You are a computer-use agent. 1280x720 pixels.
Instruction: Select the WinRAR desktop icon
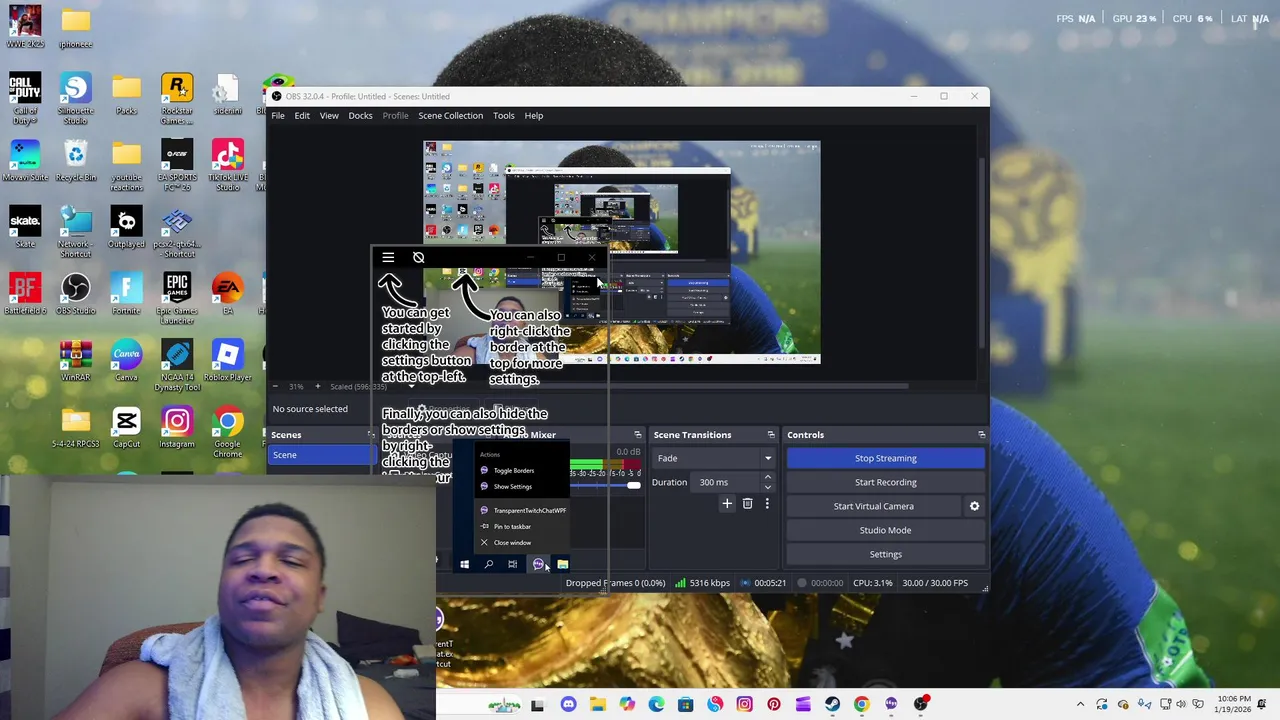coord(76,361)
